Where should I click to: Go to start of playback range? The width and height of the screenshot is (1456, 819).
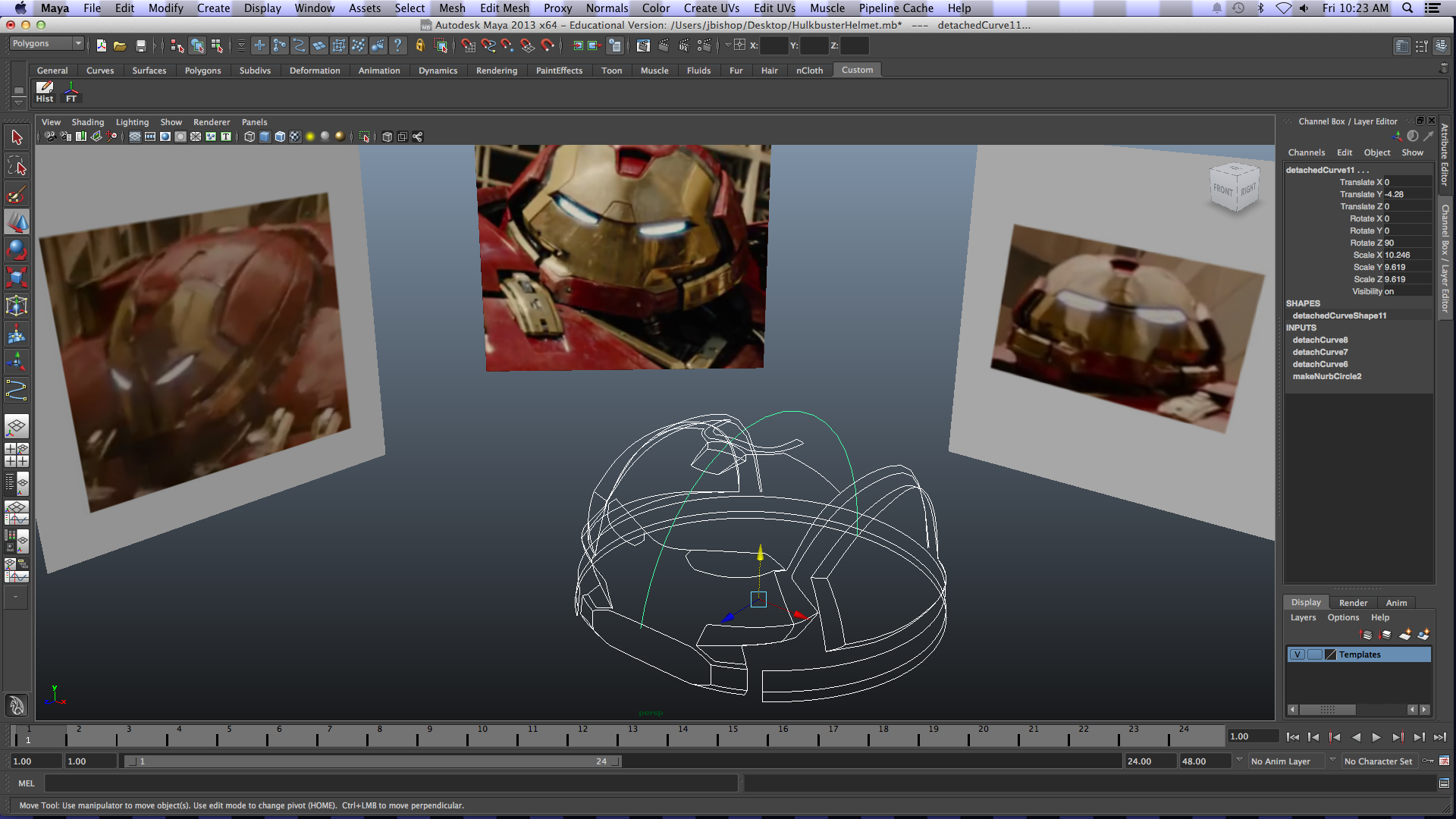1293,737
